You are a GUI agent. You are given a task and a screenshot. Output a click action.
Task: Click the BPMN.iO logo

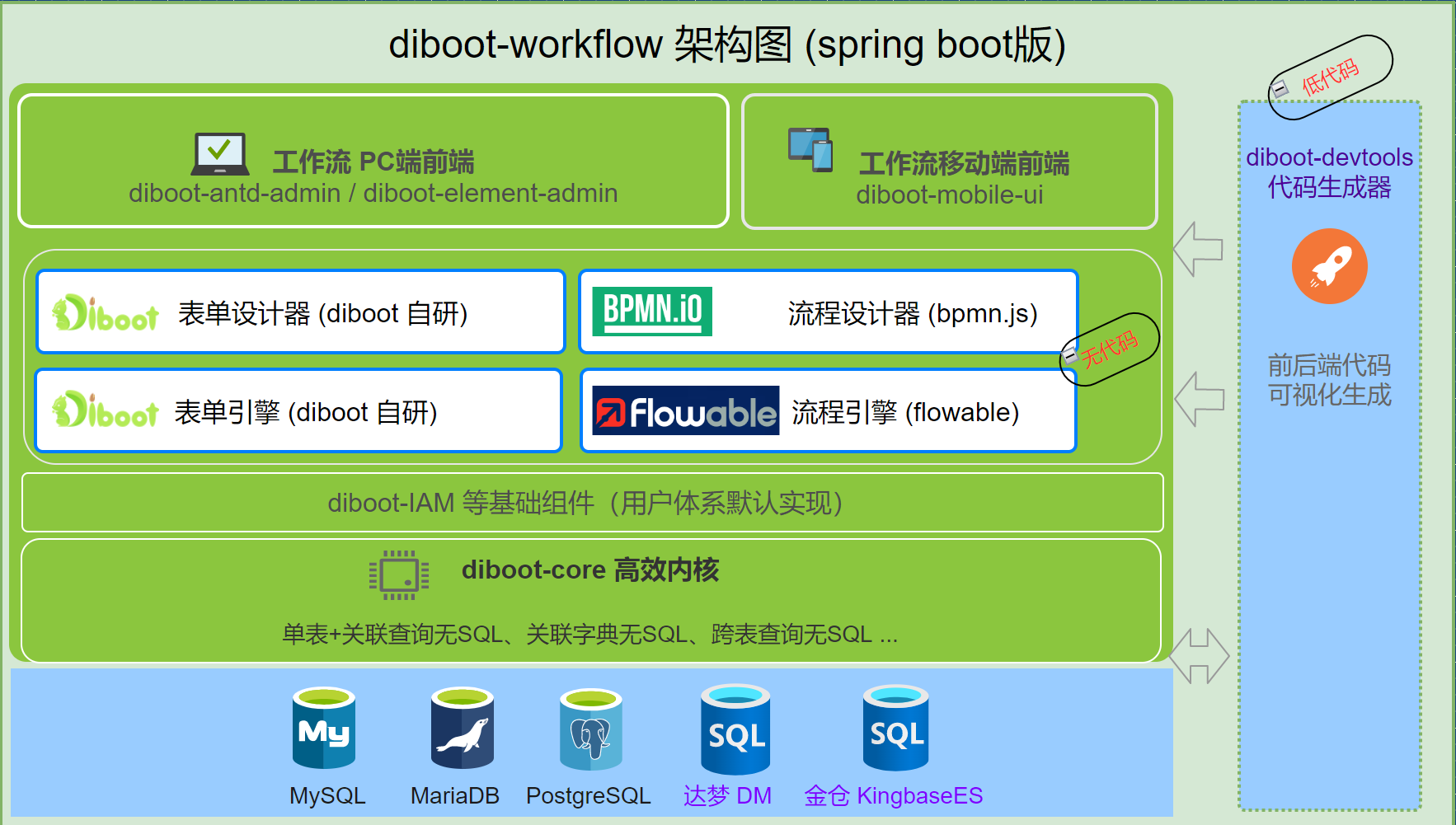652,311
